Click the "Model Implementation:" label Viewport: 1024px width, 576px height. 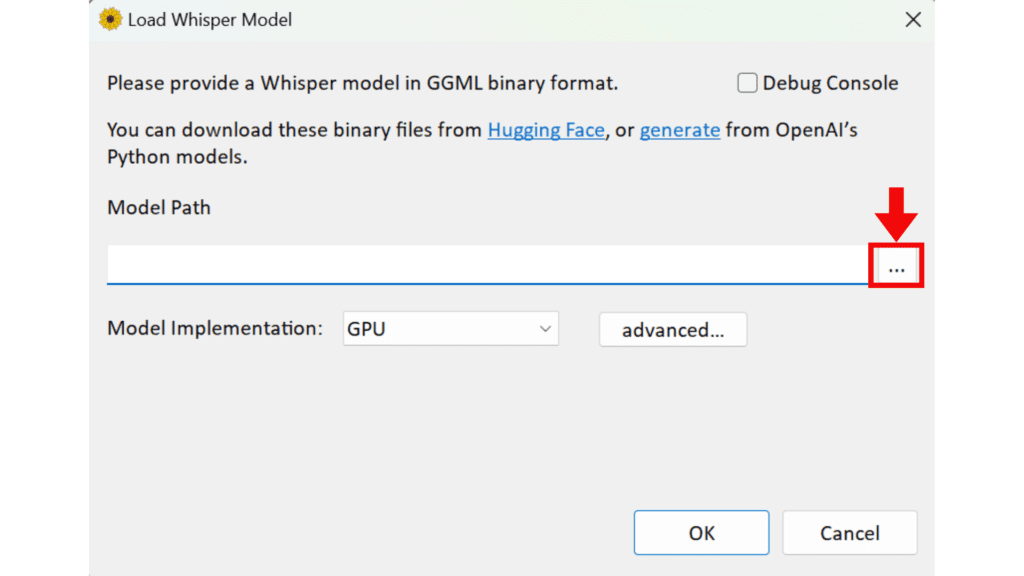[215, 328]
